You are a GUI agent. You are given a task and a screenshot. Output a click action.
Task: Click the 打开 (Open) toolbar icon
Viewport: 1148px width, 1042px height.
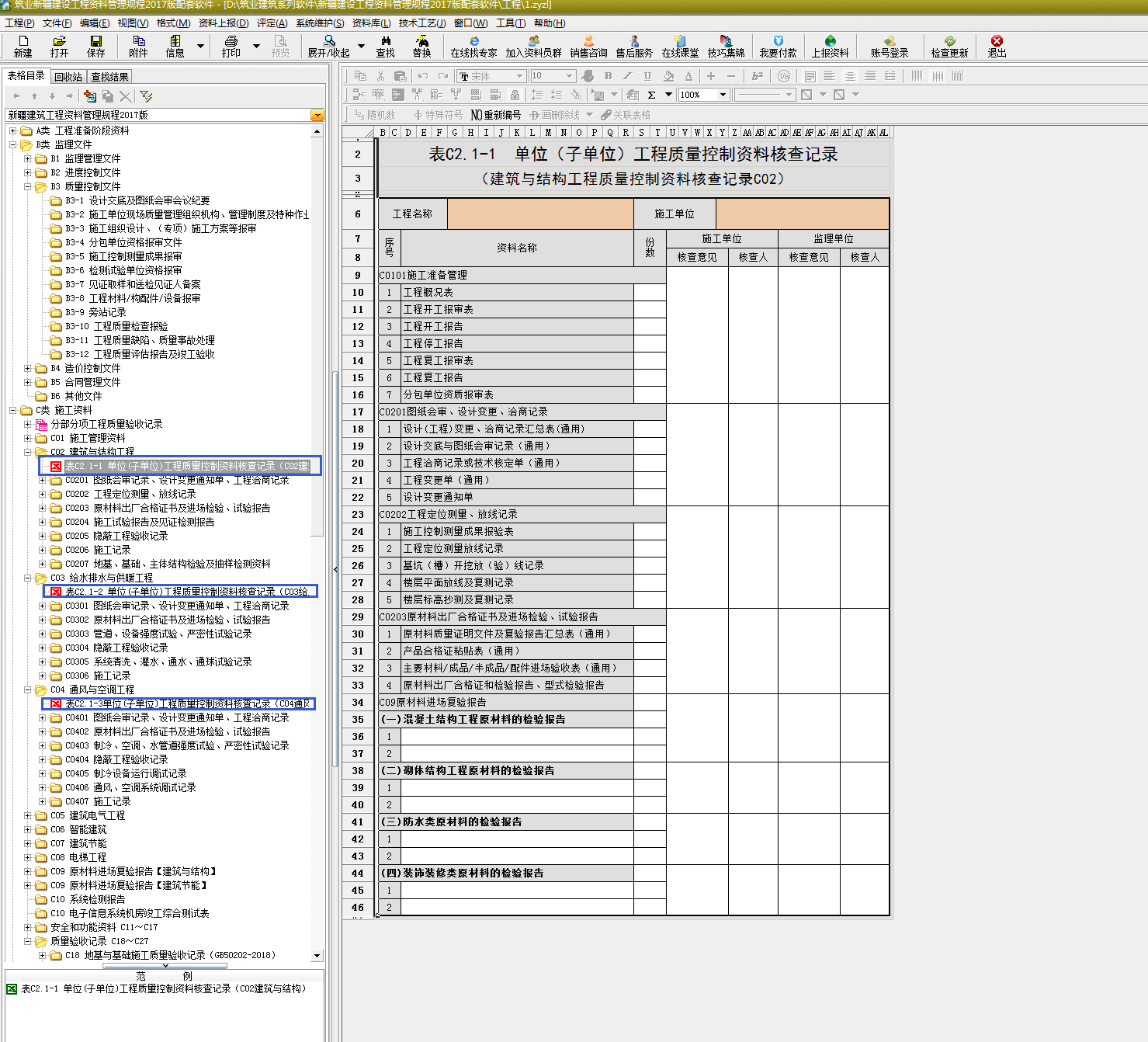59,47
